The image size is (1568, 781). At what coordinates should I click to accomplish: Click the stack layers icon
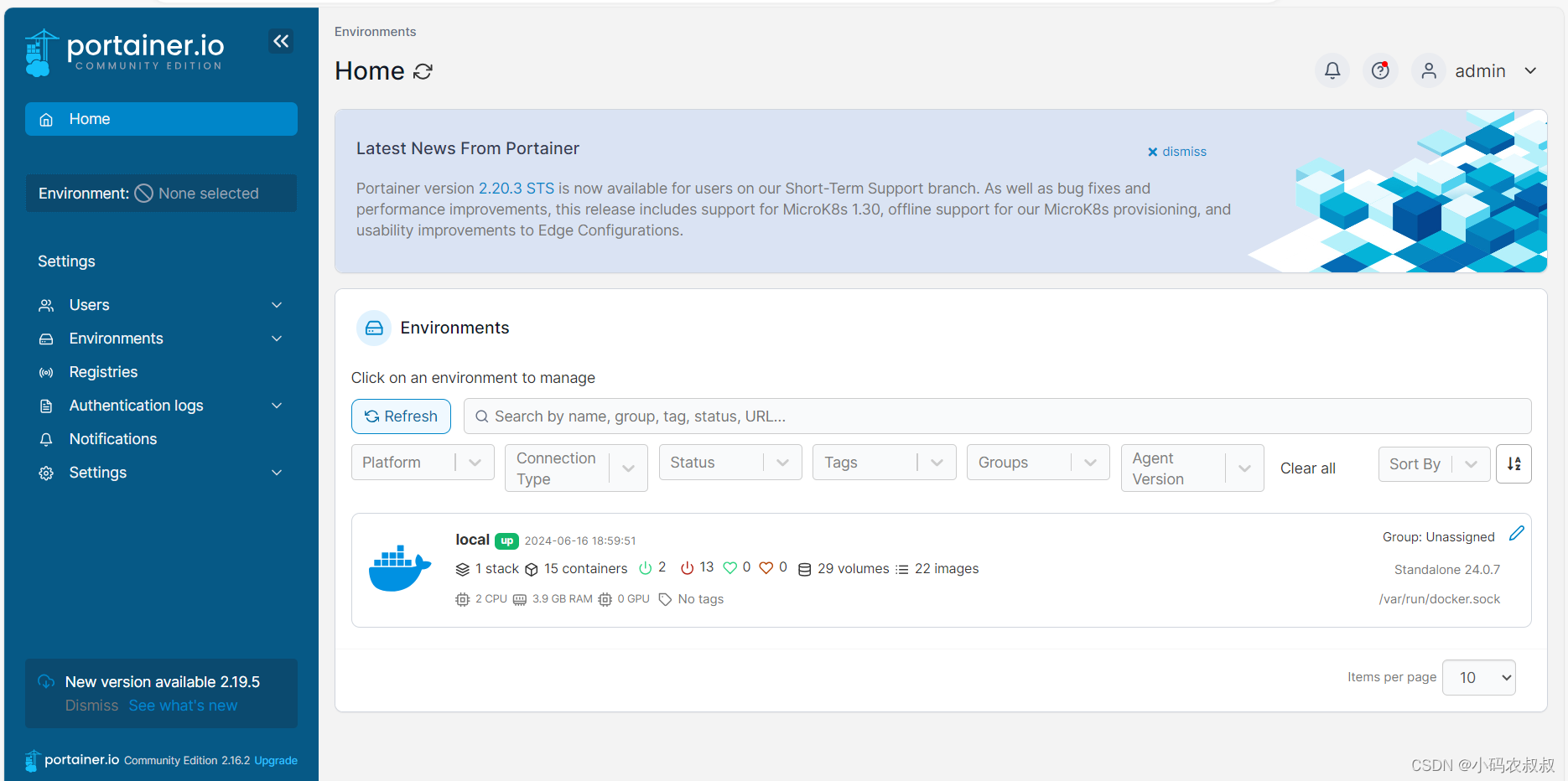point(462,570)
